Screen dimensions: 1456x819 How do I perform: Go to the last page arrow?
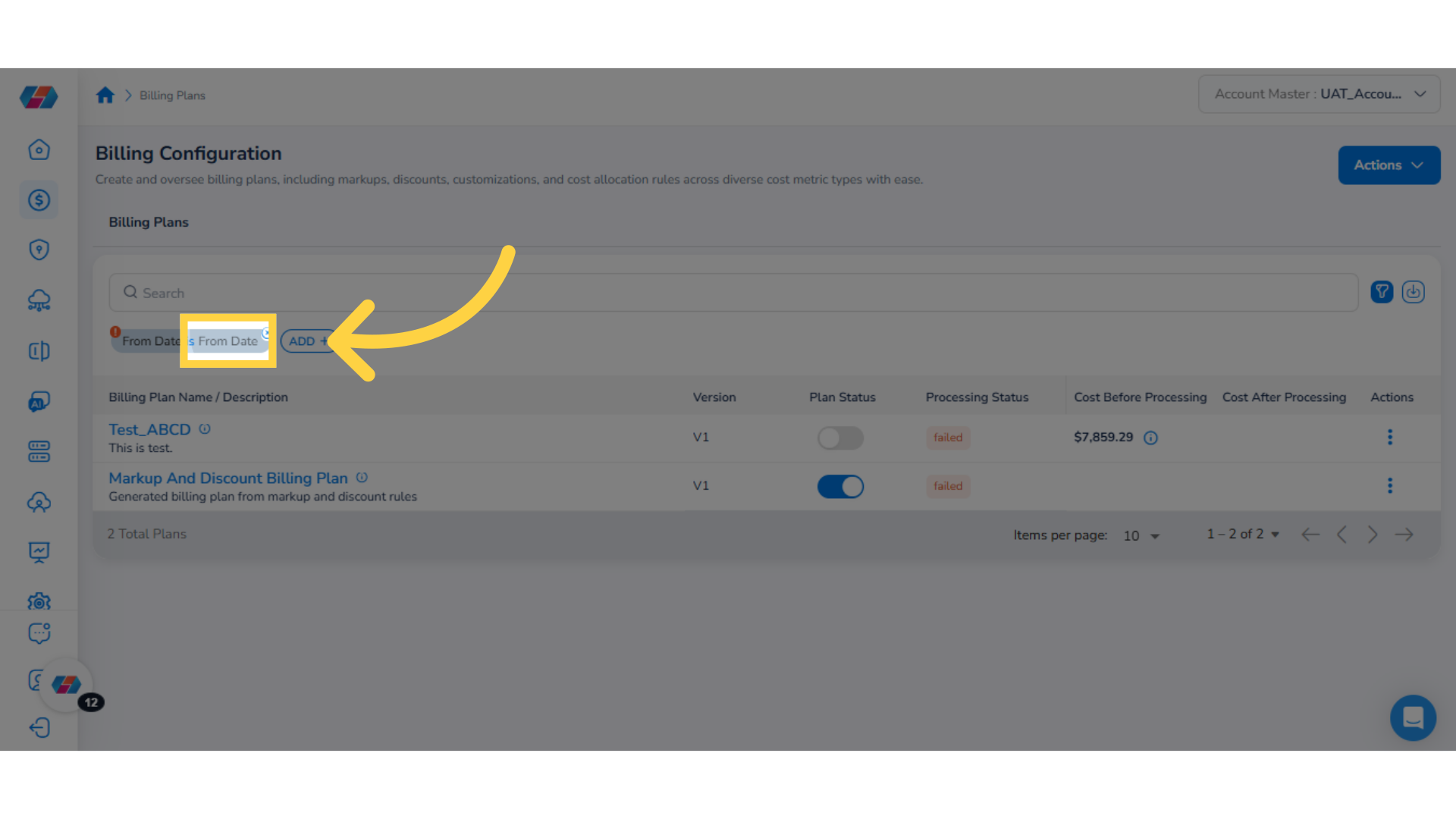click(1404, 535)
